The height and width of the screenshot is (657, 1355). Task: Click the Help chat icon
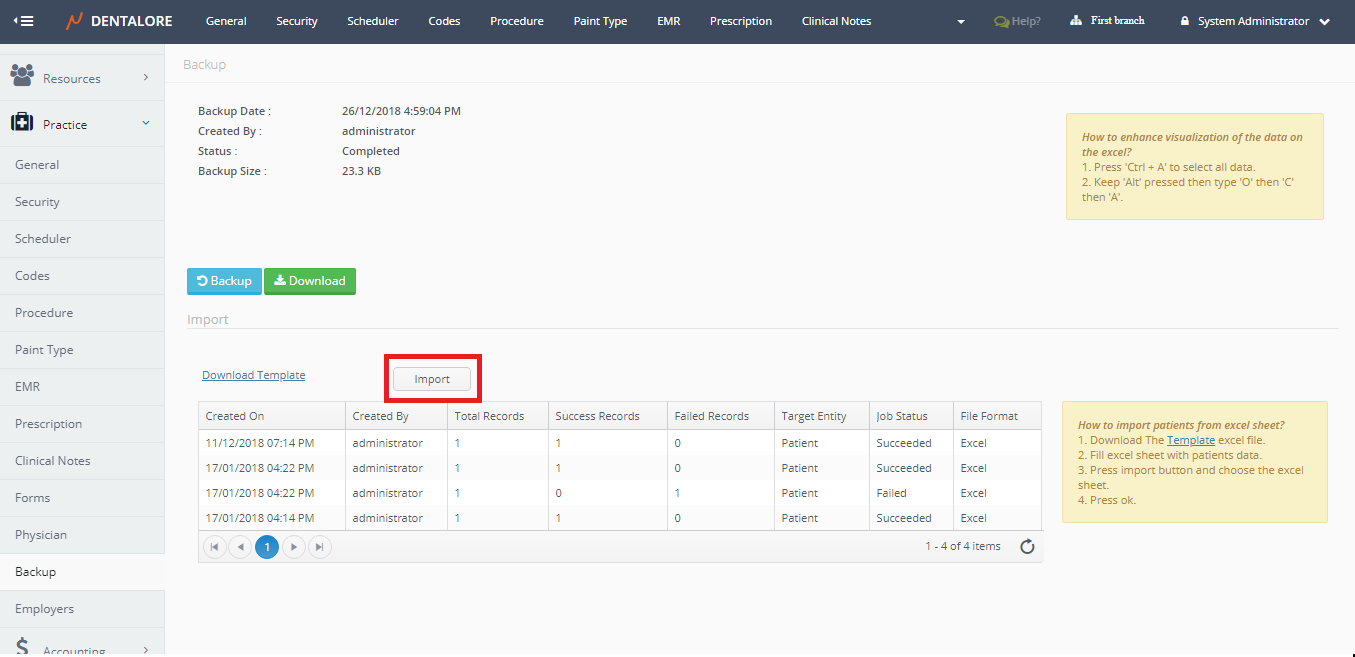(x=1000, y=21)
